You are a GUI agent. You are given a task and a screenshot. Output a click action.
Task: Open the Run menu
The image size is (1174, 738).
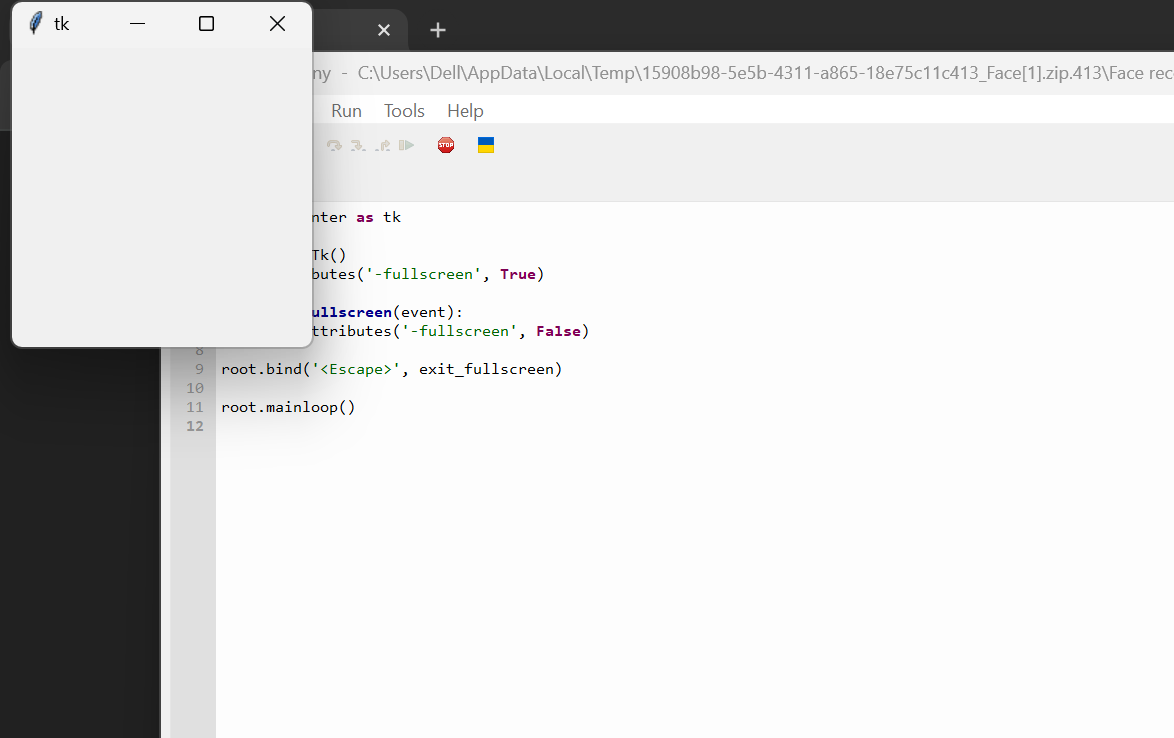click(x=346, y=111)
